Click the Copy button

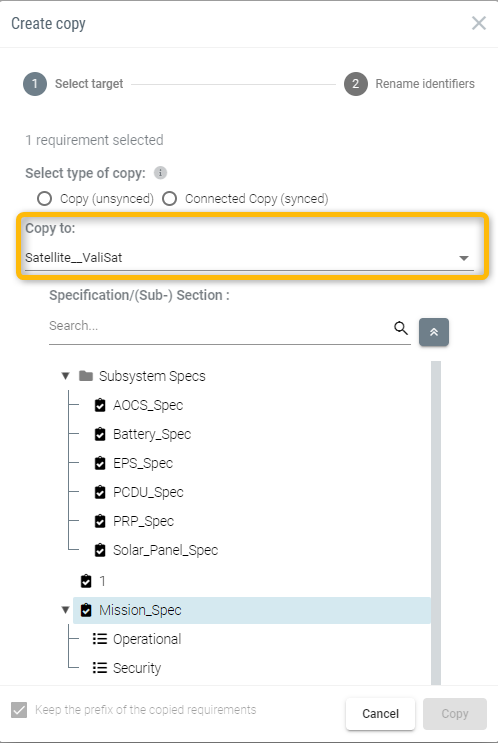455,713
